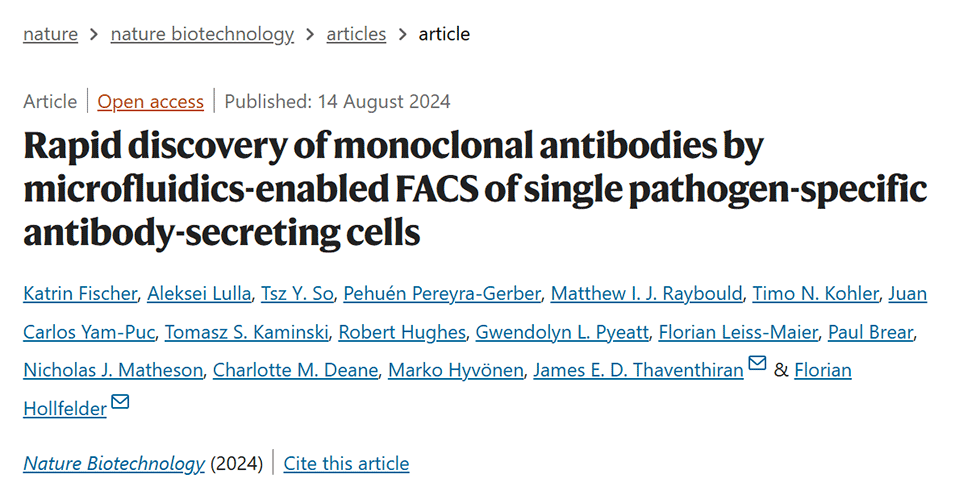
Task: Select author Tsz Y. So
Action: point(295,294)
